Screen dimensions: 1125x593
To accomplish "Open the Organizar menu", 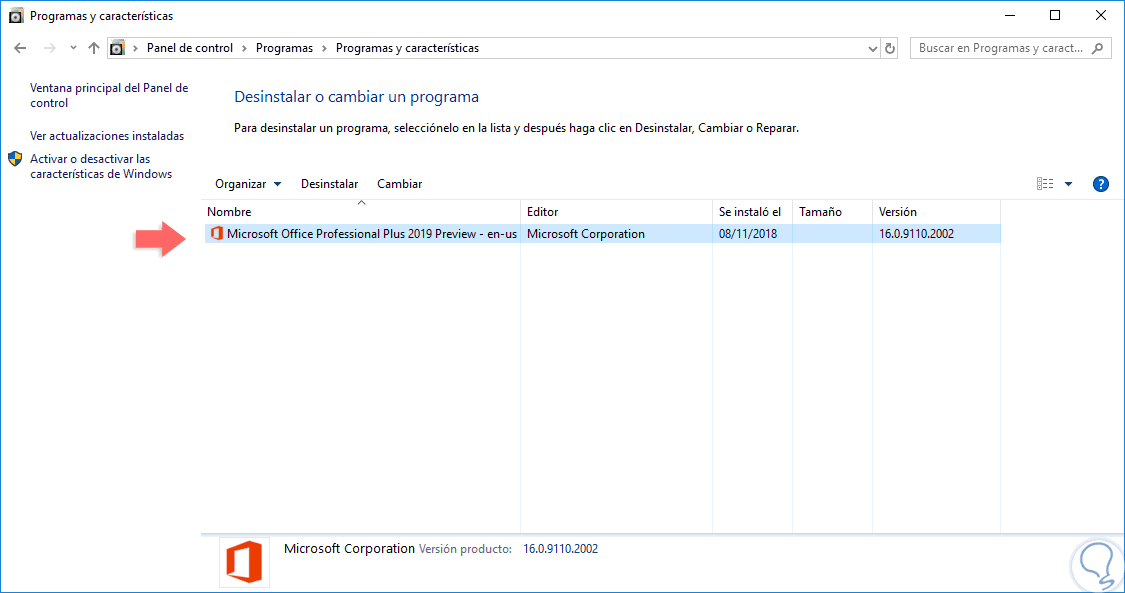I will [248, 184].
